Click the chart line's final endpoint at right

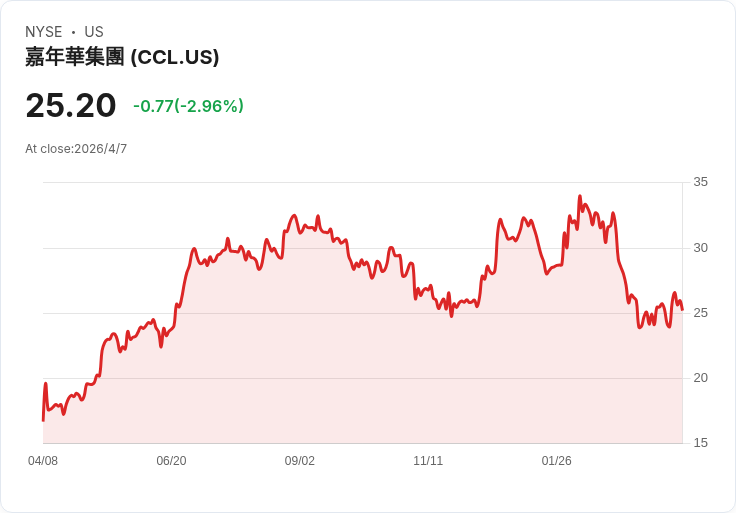point(682,310)
